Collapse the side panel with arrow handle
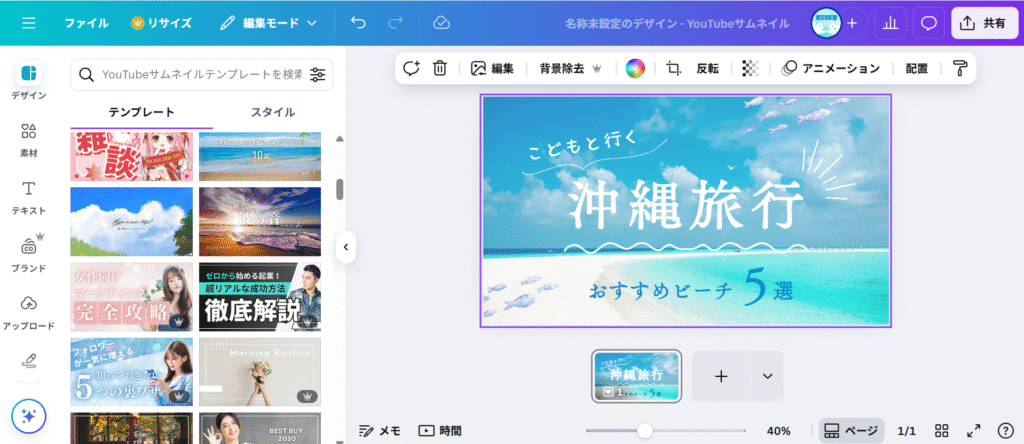 coord(346,246)
